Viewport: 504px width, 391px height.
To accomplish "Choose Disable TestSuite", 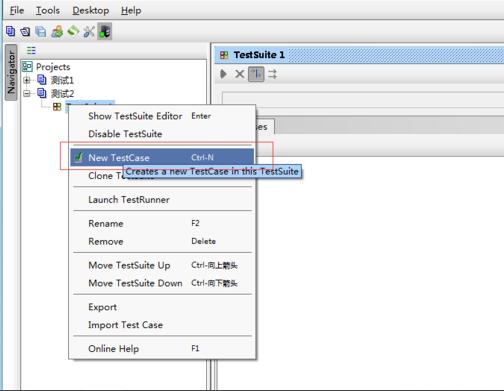I will click(162, 134).
